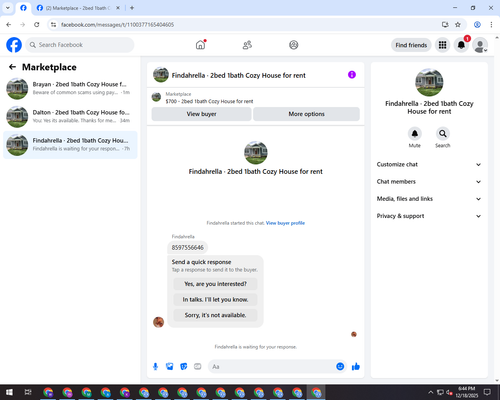Open the Facebook menu grid icon

pos(442,45)
